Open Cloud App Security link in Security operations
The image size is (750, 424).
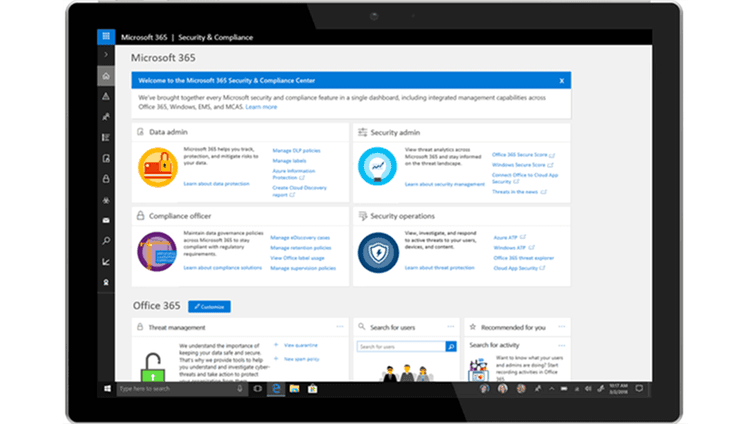[519, 268]
